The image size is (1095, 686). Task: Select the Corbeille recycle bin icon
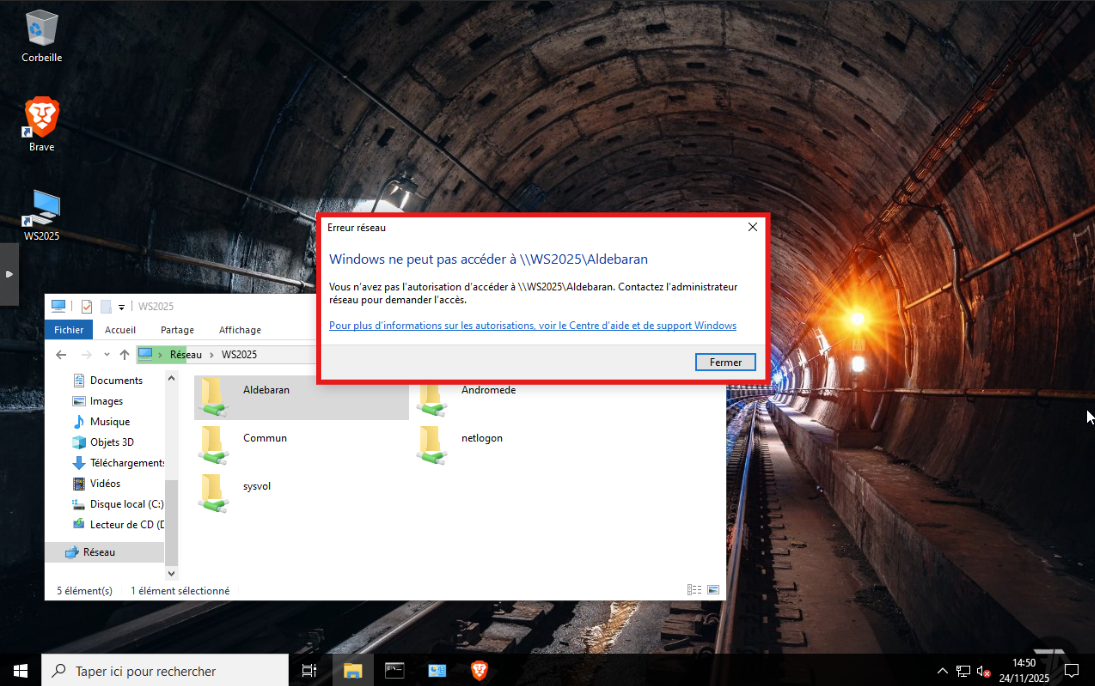41,29
